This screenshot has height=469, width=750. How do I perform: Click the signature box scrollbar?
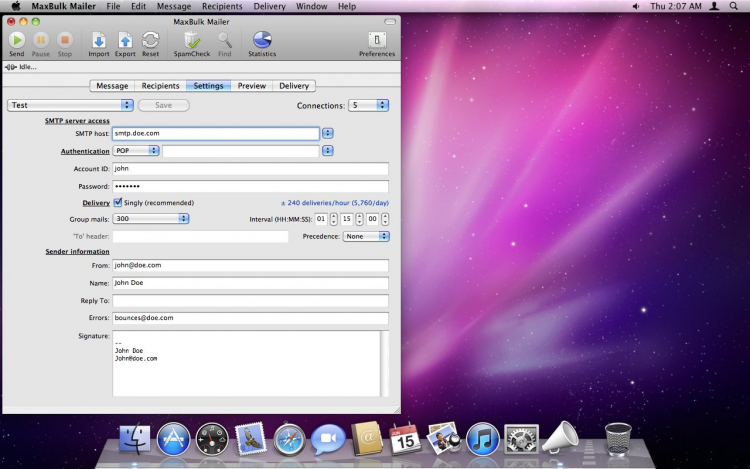pyautogui.click(x=384, y=363)
